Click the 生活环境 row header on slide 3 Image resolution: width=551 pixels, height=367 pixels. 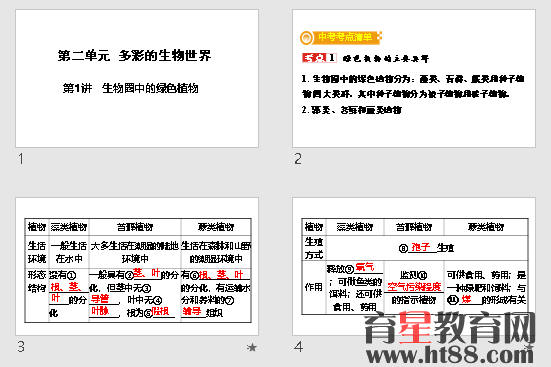pyautogui.click(x=37, y=252)
